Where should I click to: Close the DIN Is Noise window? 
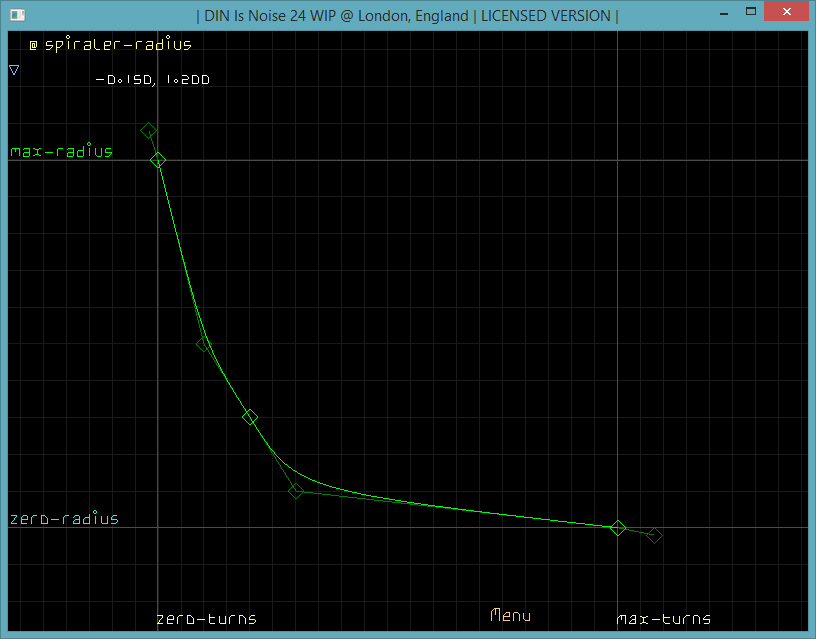pyautogui.click(x=783, y=14)
